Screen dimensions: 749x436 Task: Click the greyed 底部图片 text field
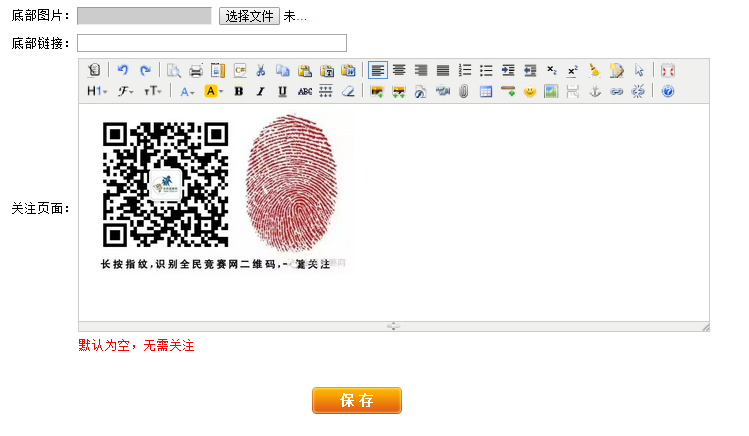144,16
